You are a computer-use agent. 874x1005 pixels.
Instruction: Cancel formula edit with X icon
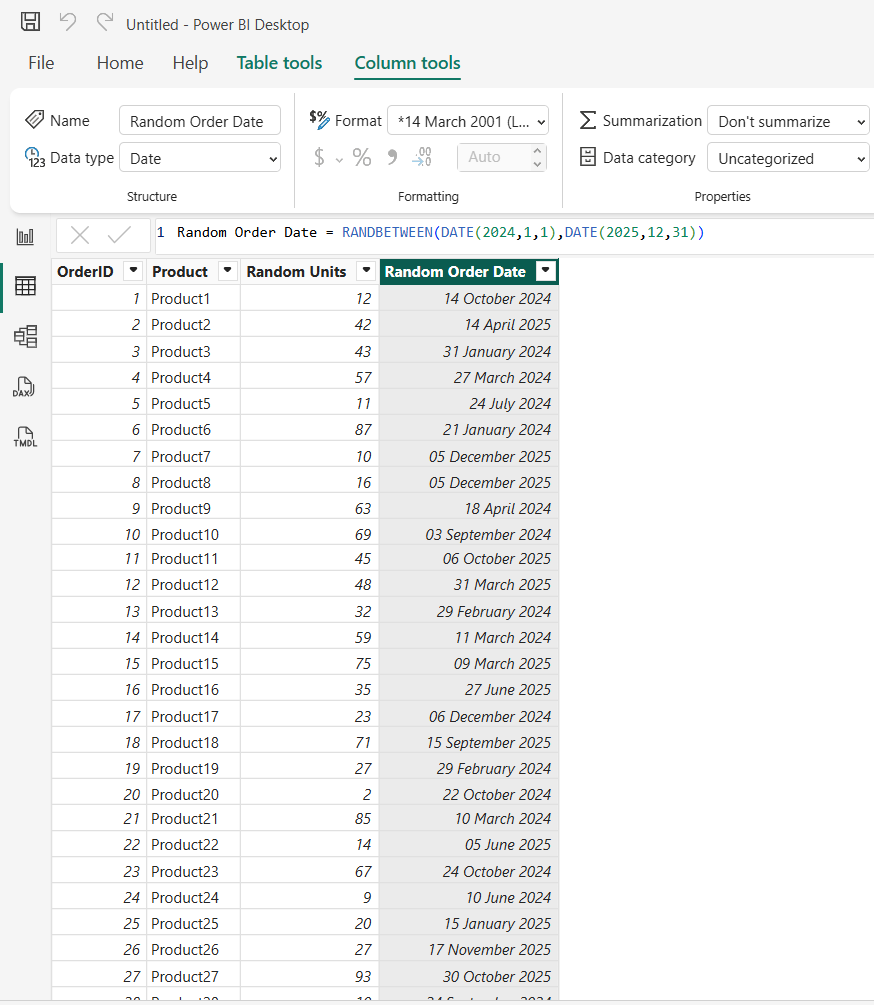80,235
